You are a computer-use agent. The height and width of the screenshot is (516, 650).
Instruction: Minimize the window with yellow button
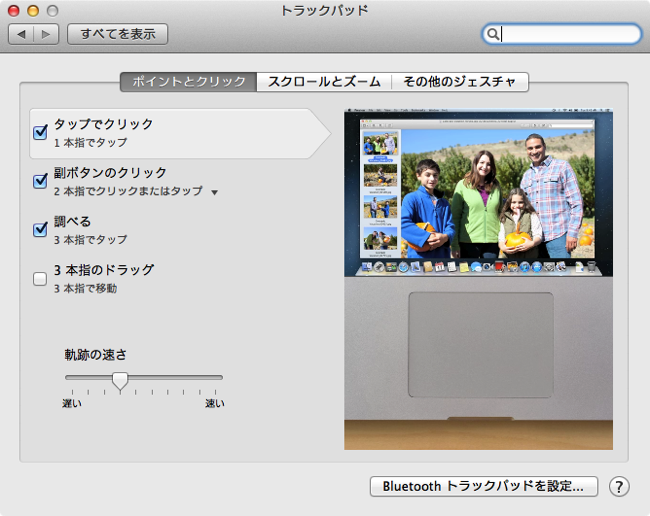coord(33,11)
